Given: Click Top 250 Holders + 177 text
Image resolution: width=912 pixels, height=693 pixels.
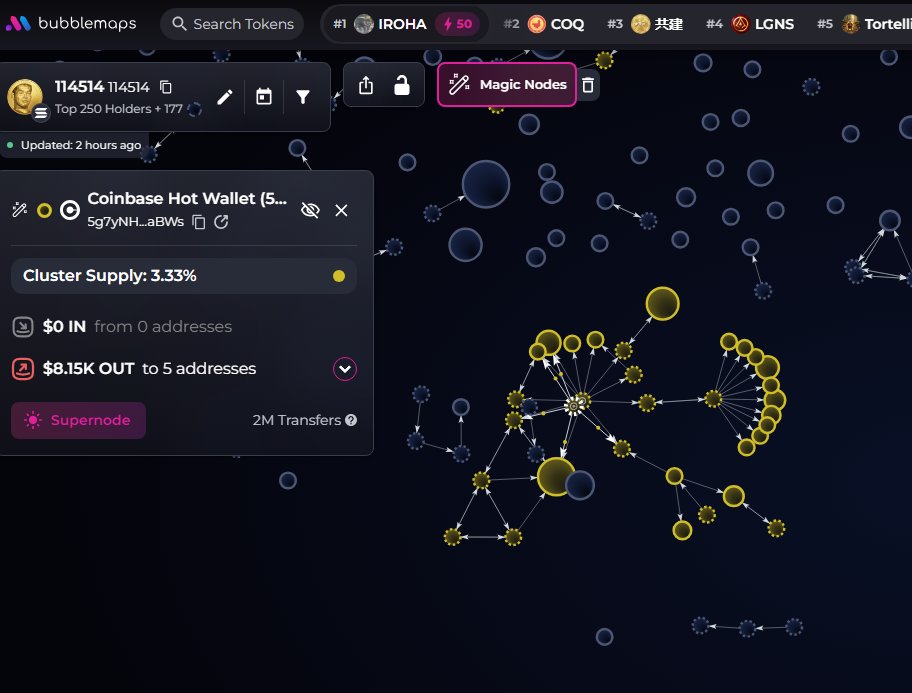Looking at the screenshot, I should click(x=119, y=109).
